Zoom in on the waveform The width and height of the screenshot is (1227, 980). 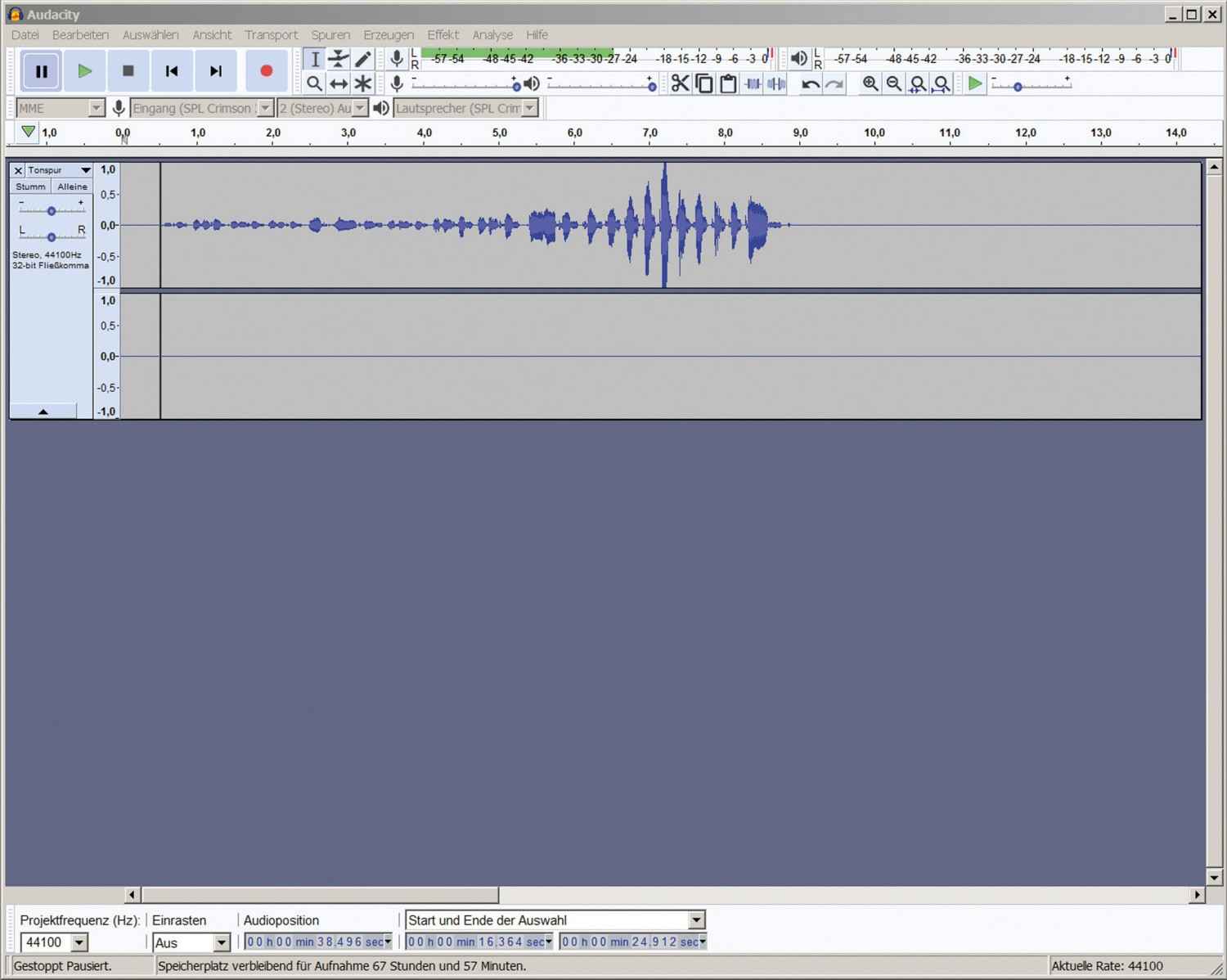pos(870,83)
